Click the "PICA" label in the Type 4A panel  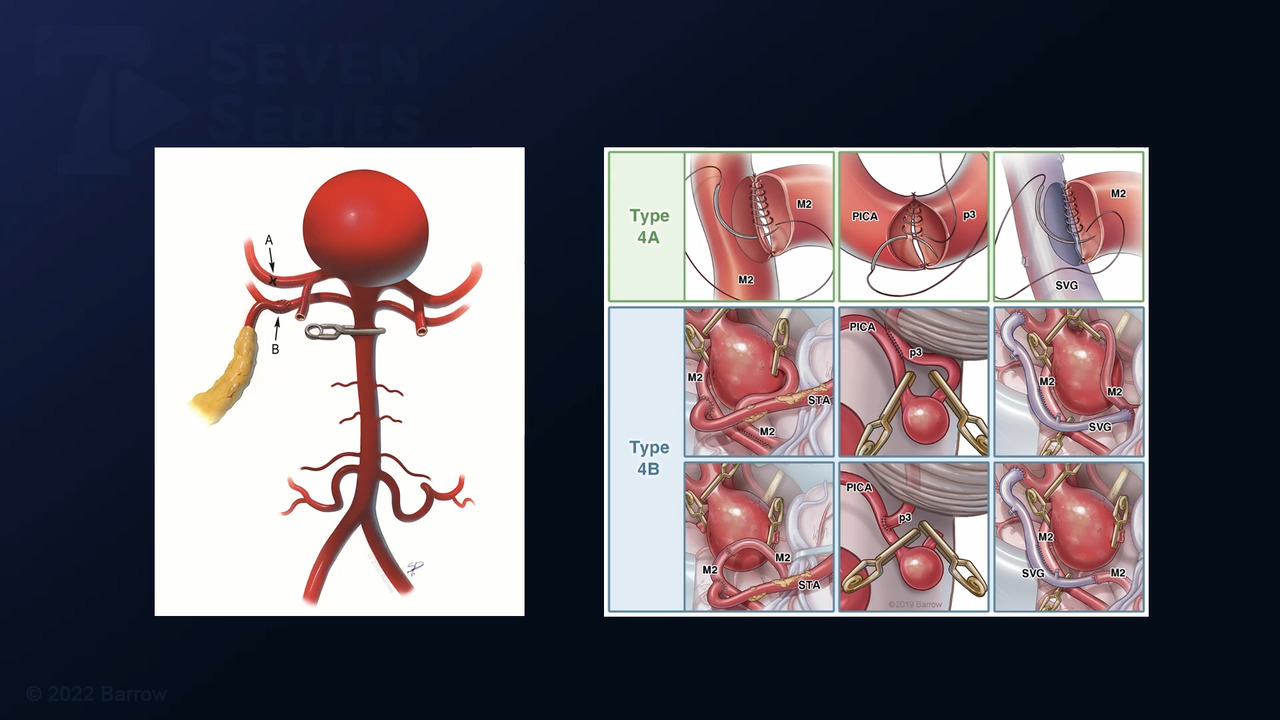pyautogui.click(x=865, y=215)
